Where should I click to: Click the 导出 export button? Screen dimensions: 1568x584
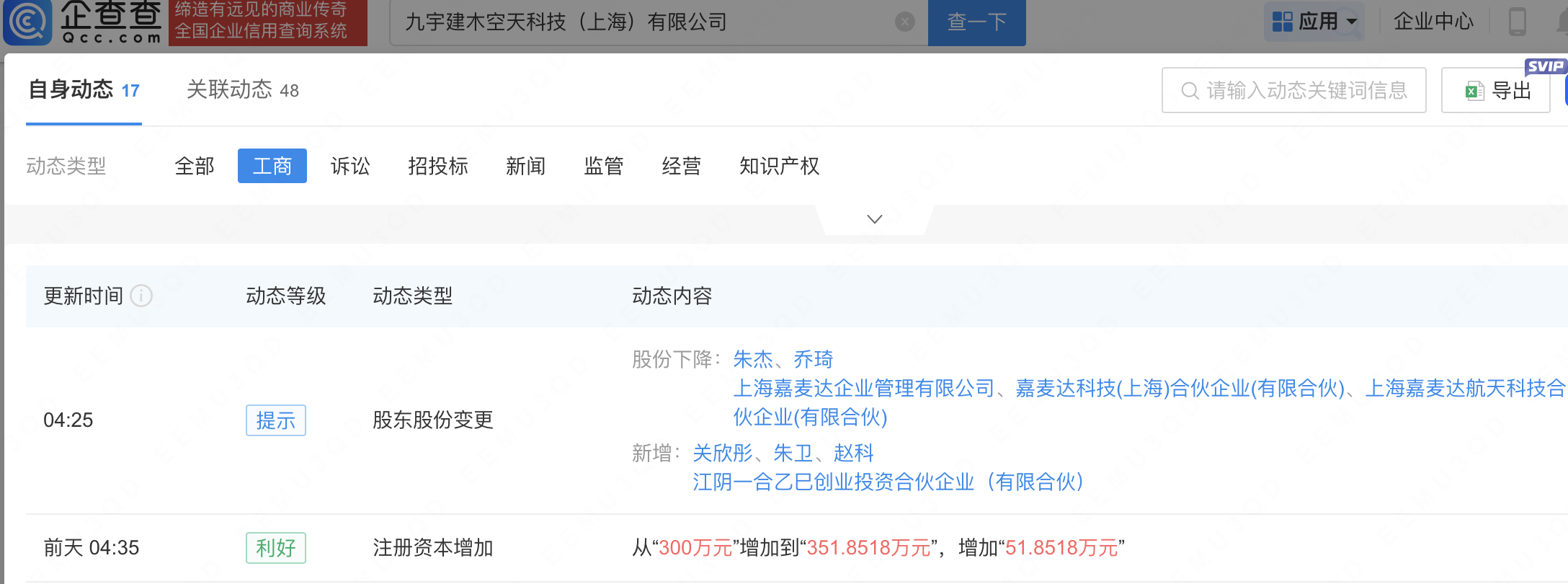point(1496,91)
